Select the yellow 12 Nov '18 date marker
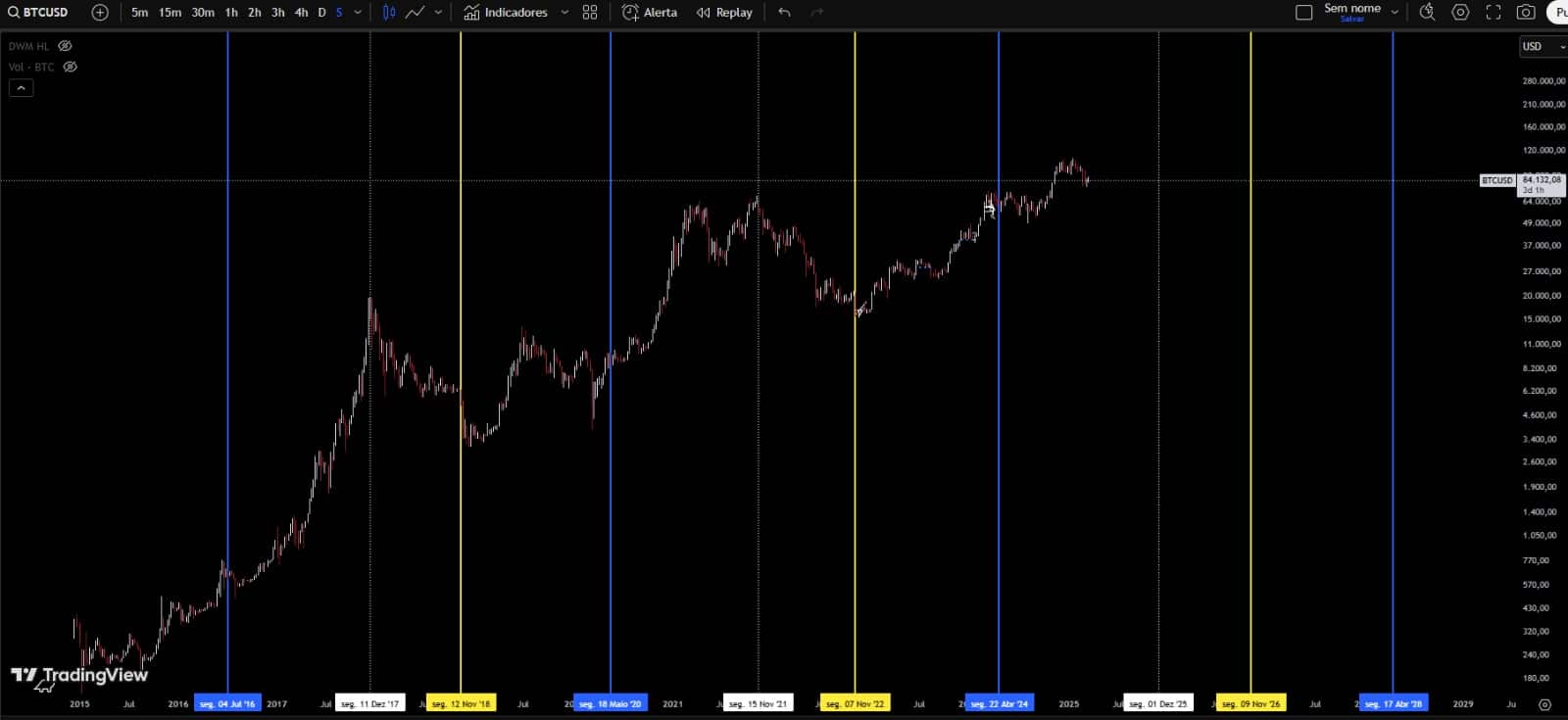The width and height of the screenshot is (1568, 720). (461, 703)
